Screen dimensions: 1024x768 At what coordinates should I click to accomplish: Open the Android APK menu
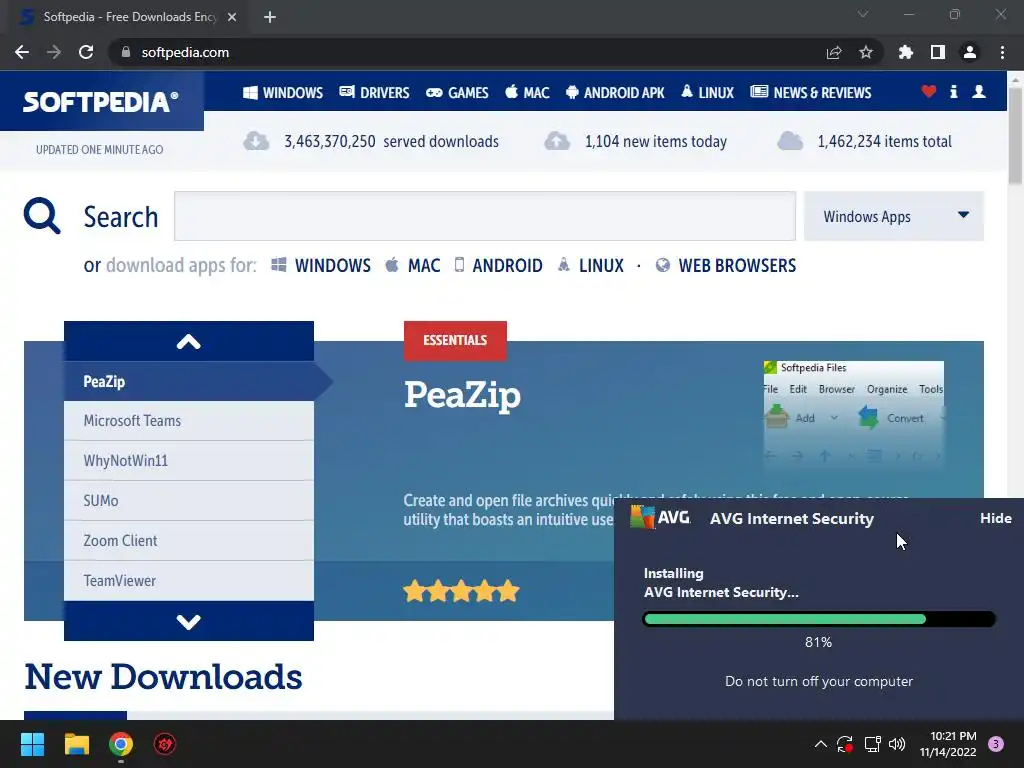(x=615, y=93)
